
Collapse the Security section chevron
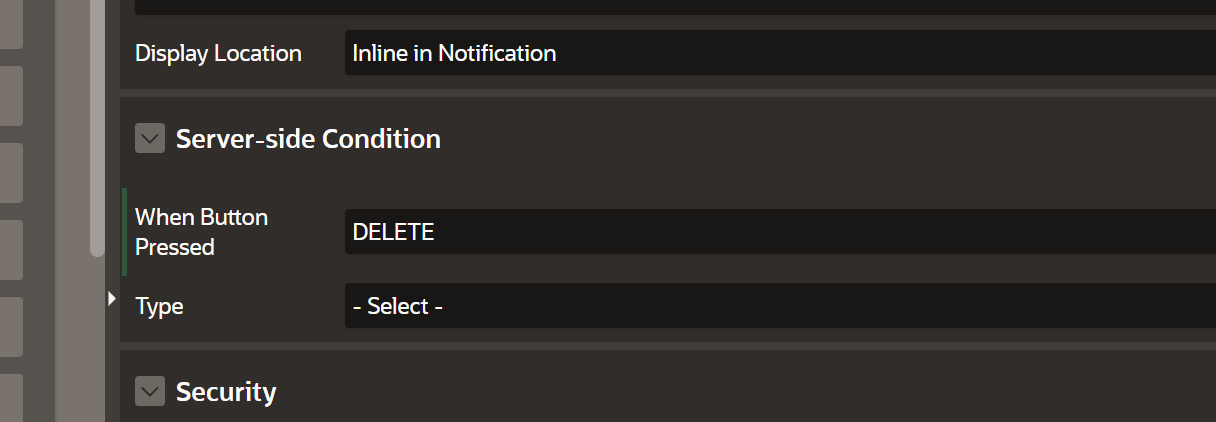[150, 392]
